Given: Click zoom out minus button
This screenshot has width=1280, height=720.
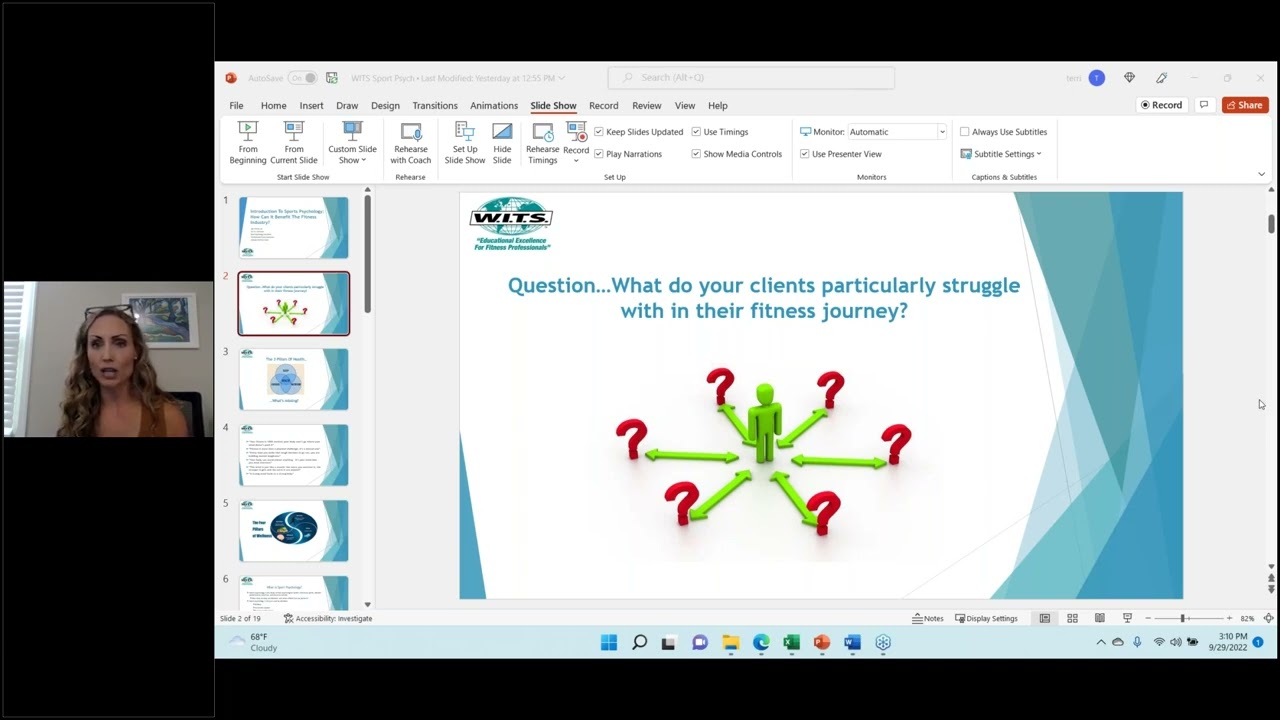Looking at the screenshot, I should click(1147, 618).
